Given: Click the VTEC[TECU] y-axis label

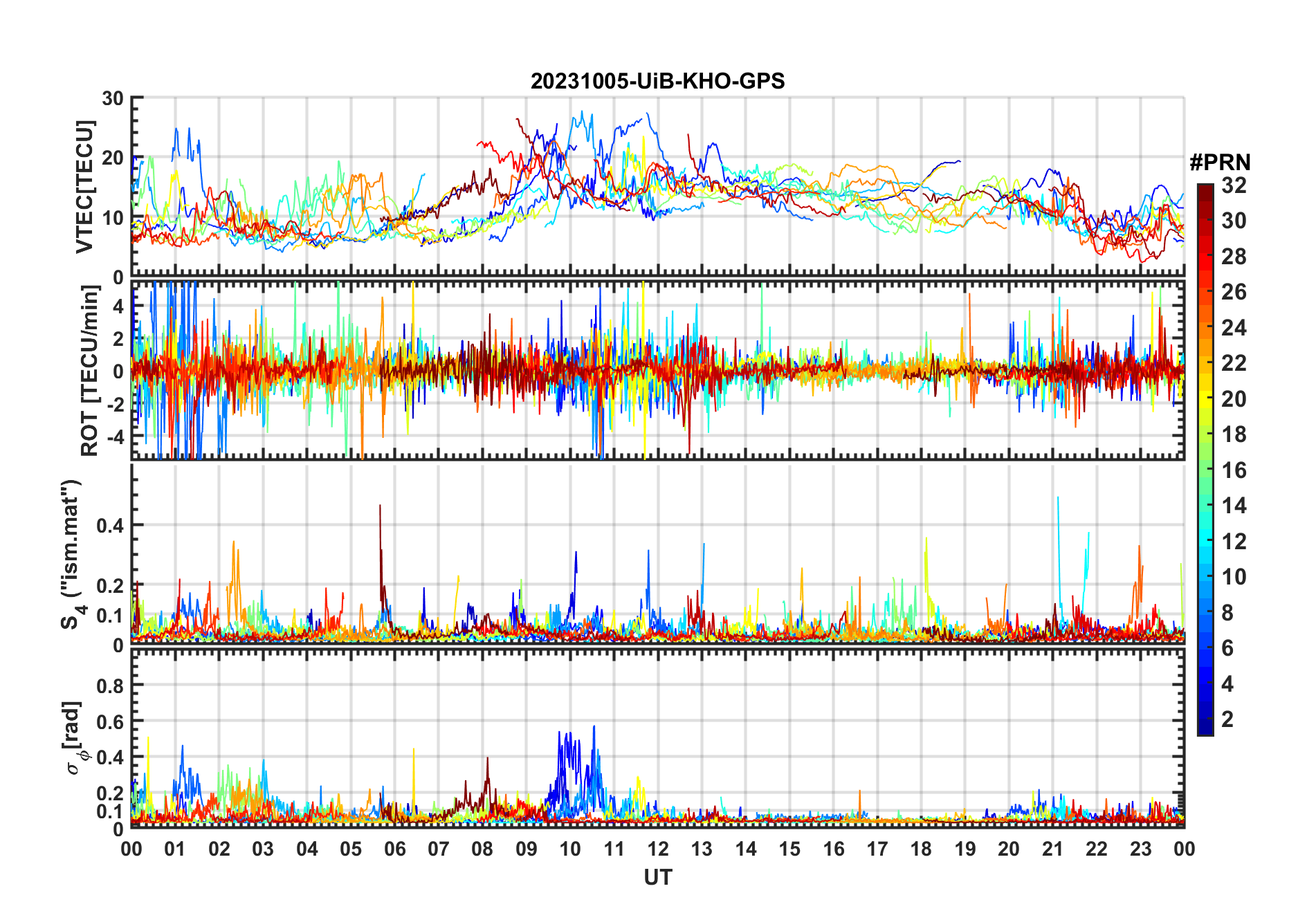Looking at the screenshot, I should 84,187.
